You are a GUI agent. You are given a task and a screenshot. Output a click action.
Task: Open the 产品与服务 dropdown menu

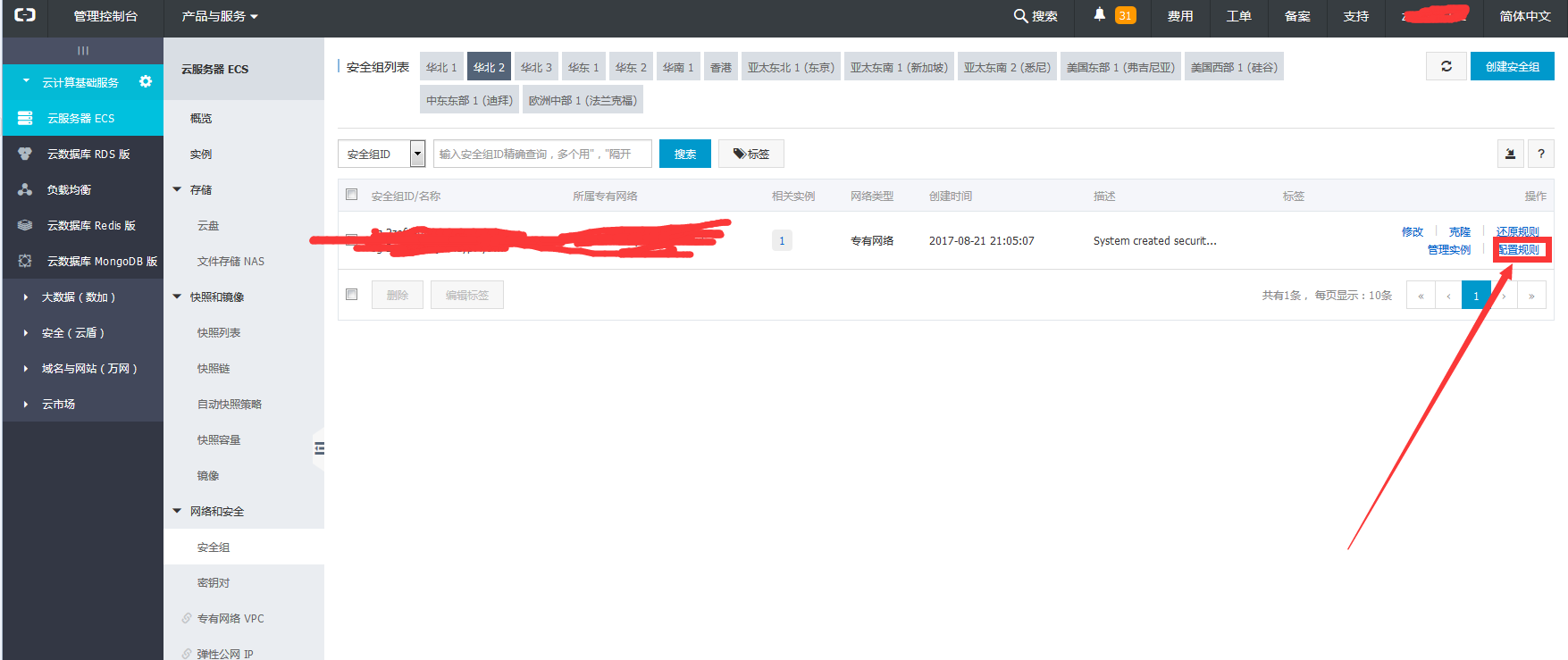(x=220, y=16)
